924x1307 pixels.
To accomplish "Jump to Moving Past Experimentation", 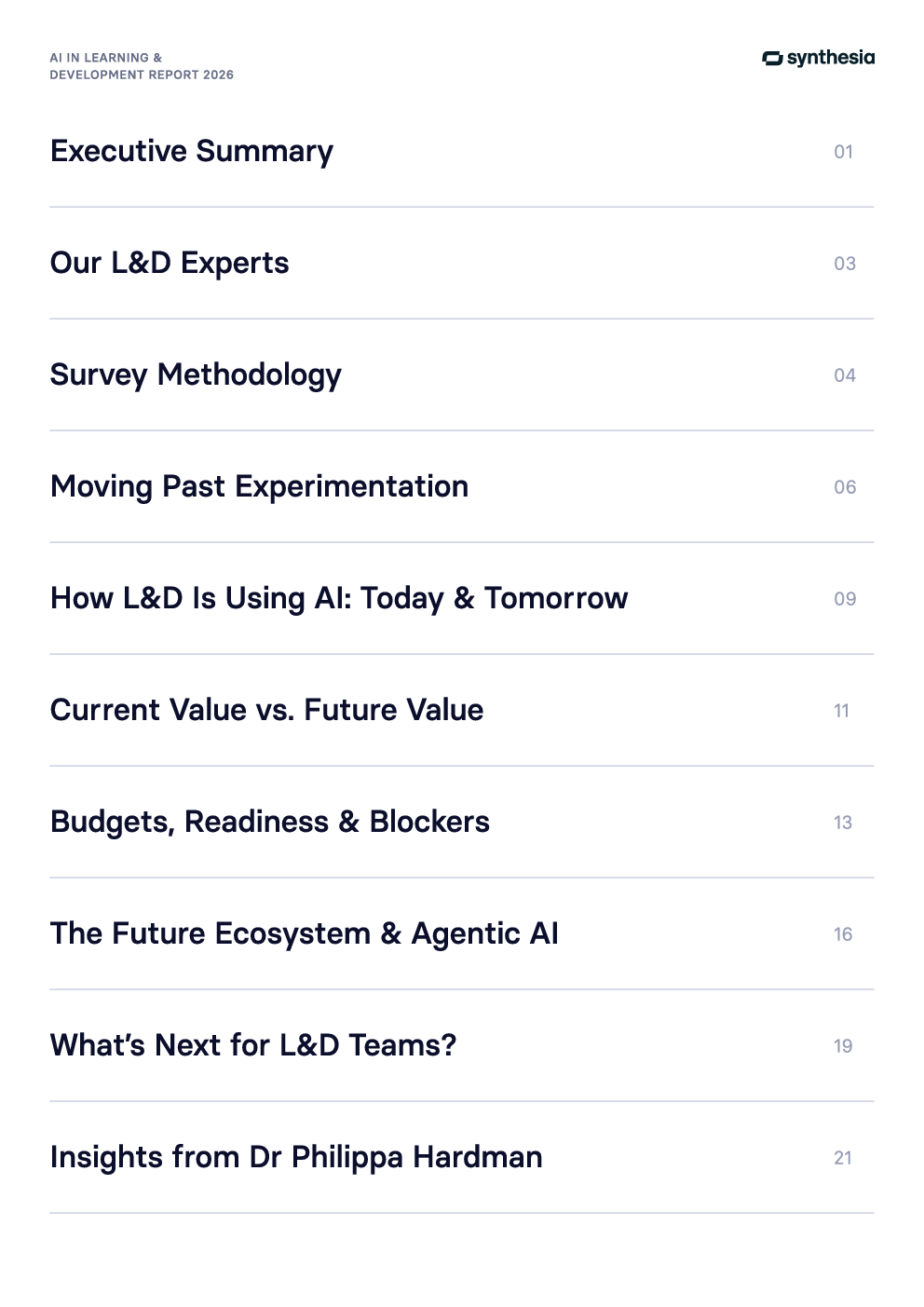I will click(259, 486).
